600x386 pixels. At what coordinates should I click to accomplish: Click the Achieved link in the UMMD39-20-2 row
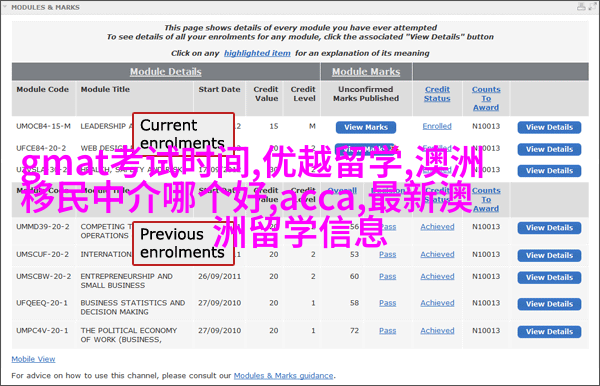(x=437, y=227)
